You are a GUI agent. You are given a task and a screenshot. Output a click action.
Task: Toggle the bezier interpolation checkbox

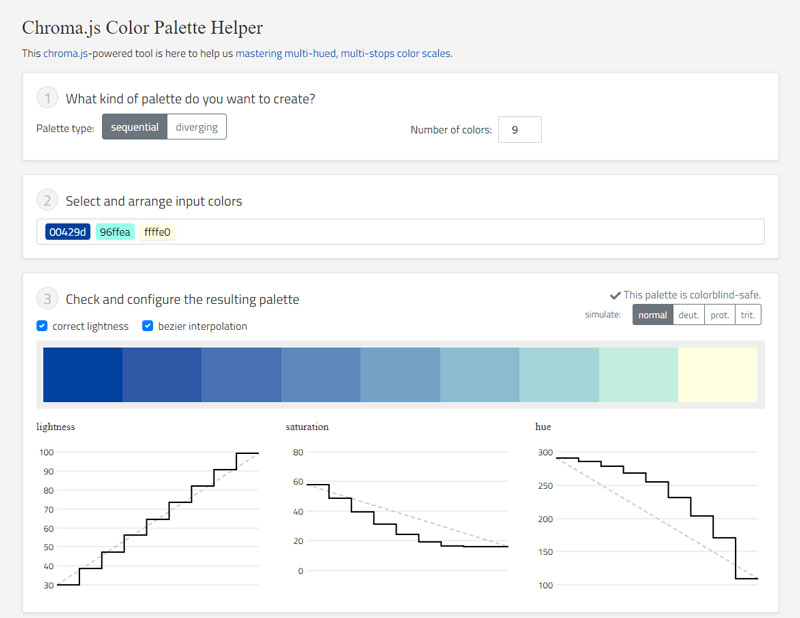147,326
